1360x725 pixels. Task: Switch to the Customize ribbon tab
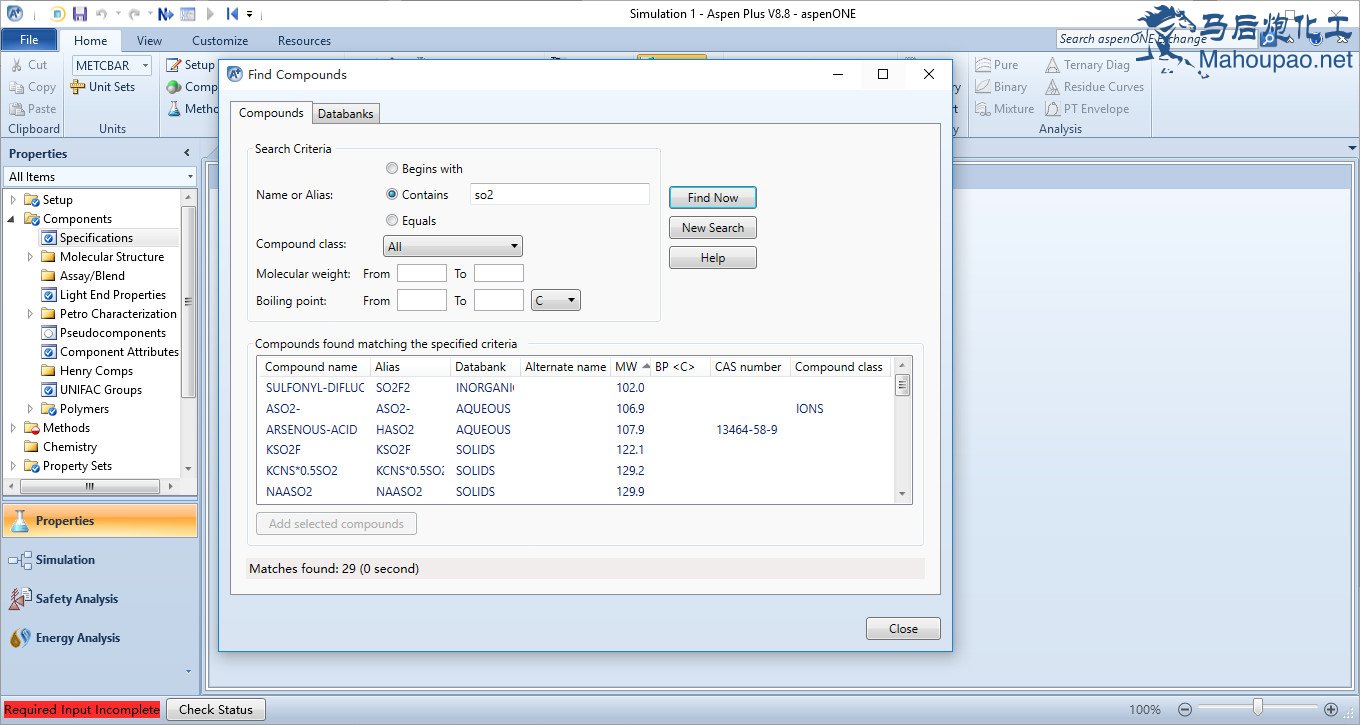tap(220, 41)
